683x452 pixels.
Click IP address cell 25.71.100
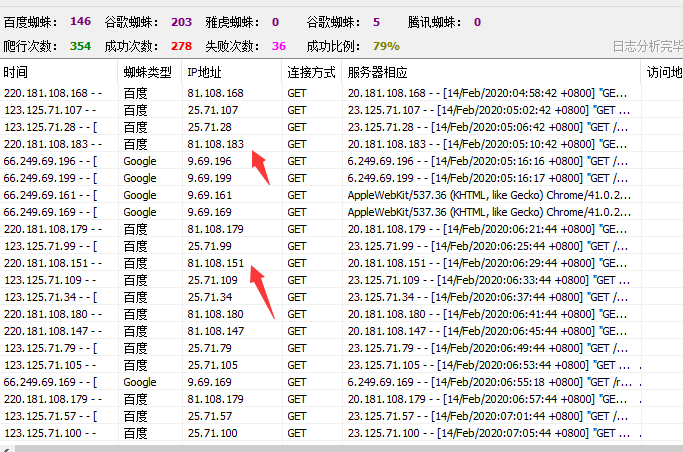click(213, 433)
